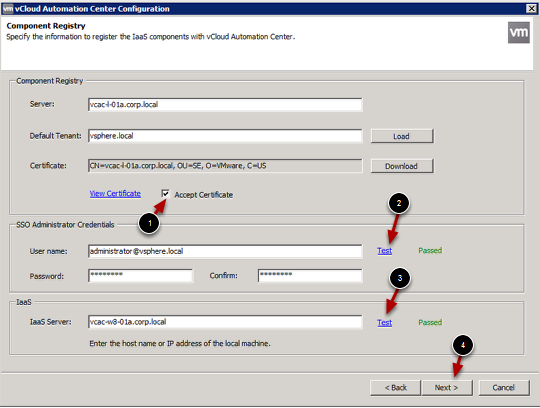
Task: Focus the IaaS Server field
Action: [x=225, y=322]
